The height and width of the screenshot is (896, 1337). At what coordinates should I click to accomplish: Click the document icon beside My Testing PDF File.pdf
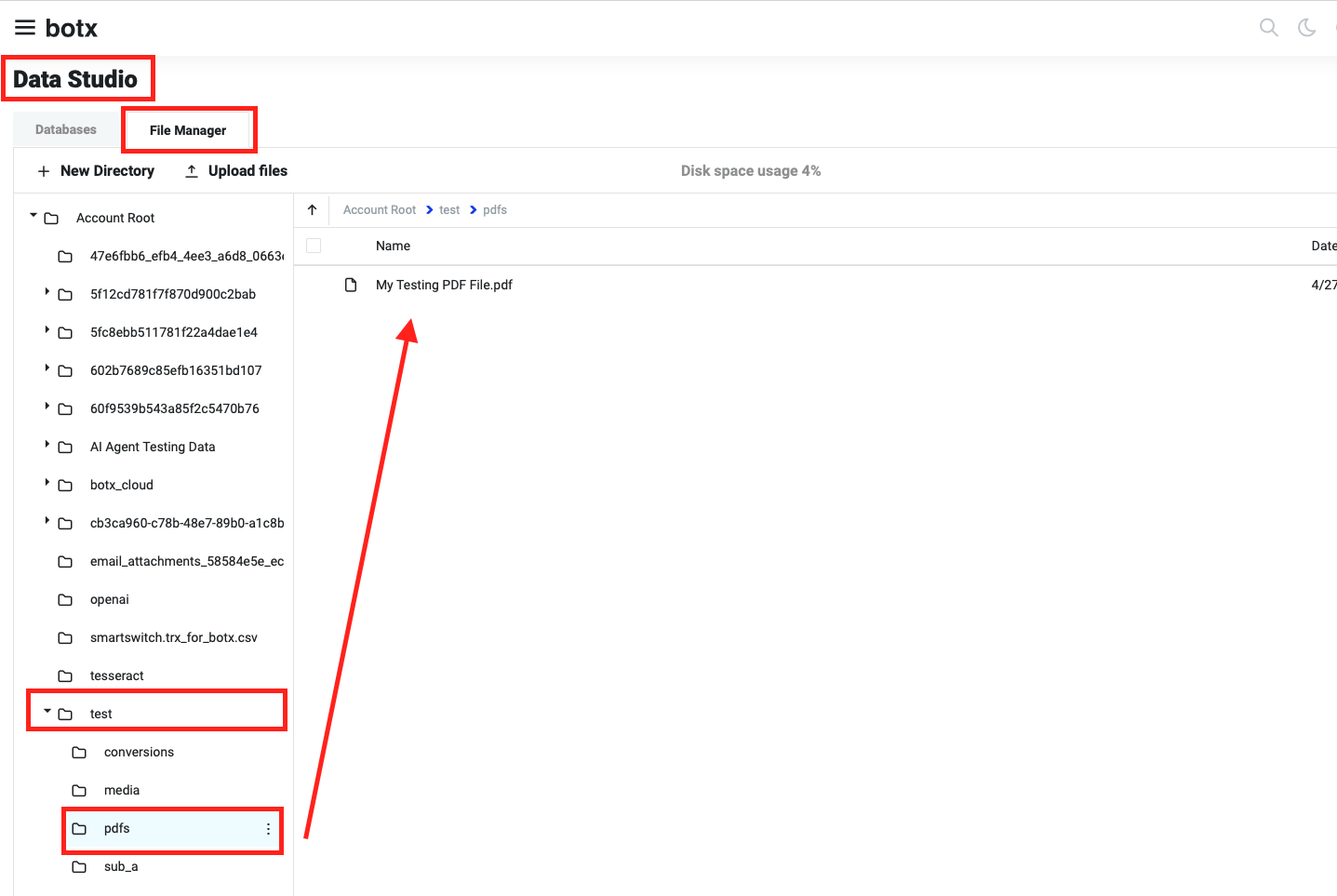click(351, 285)
